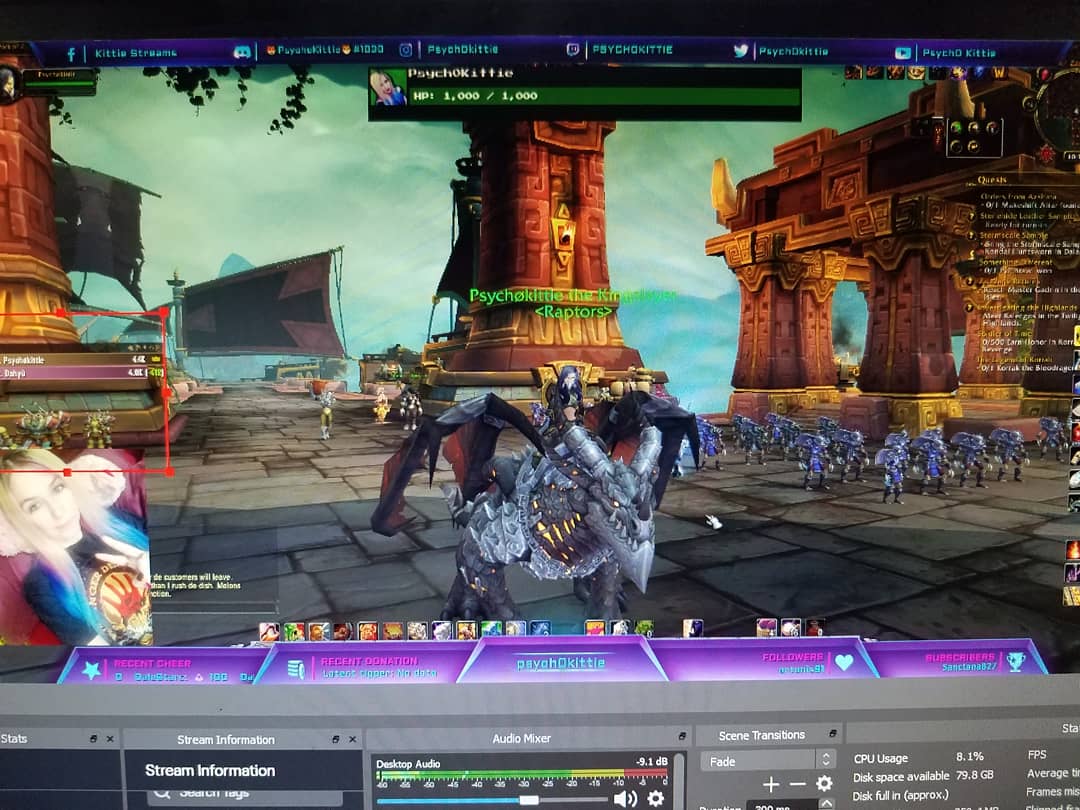Click the FPS stat label
1080x810 pixels.
pos(1037,754)
